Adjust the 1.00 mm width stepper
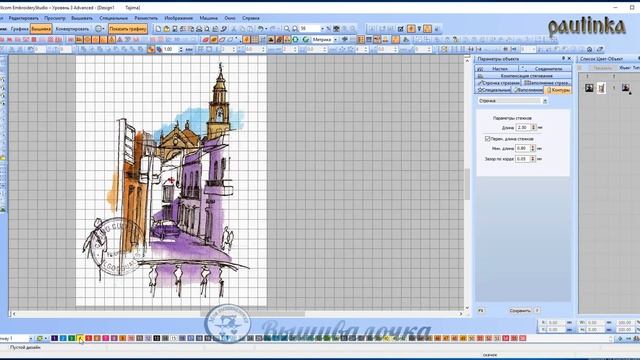The image size is (640, 360). tap(181, 49)
